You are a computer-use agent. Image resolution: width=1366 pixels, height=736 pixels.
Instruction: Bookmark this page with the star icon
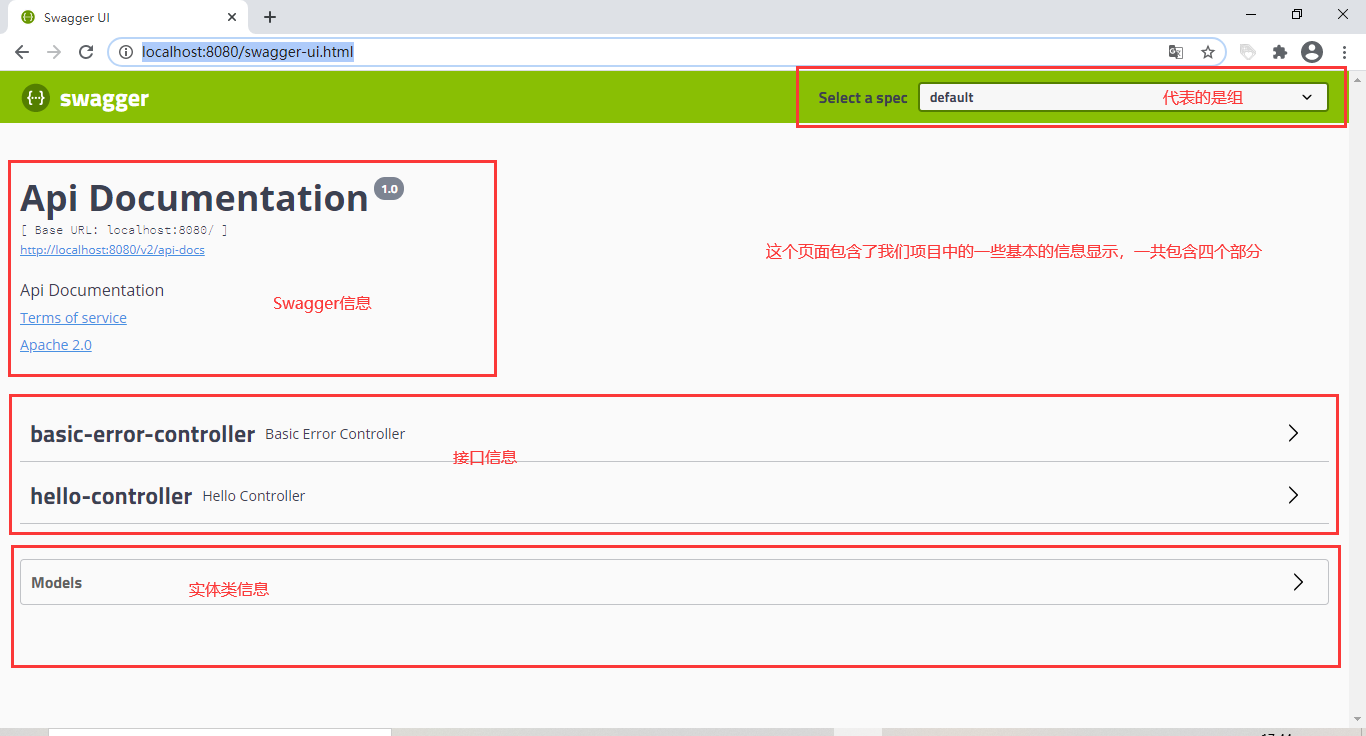point(1208,52)
